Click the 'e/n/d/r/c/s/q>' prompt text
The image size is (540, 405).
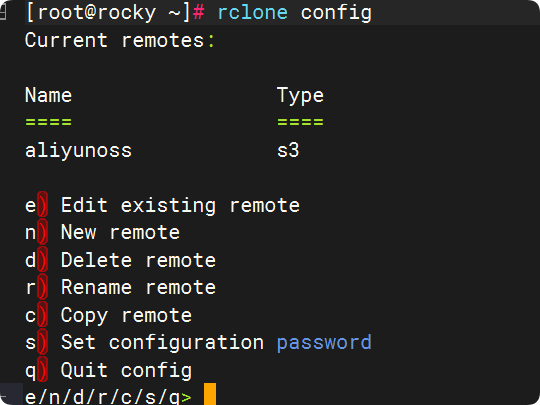pos(108,397)
